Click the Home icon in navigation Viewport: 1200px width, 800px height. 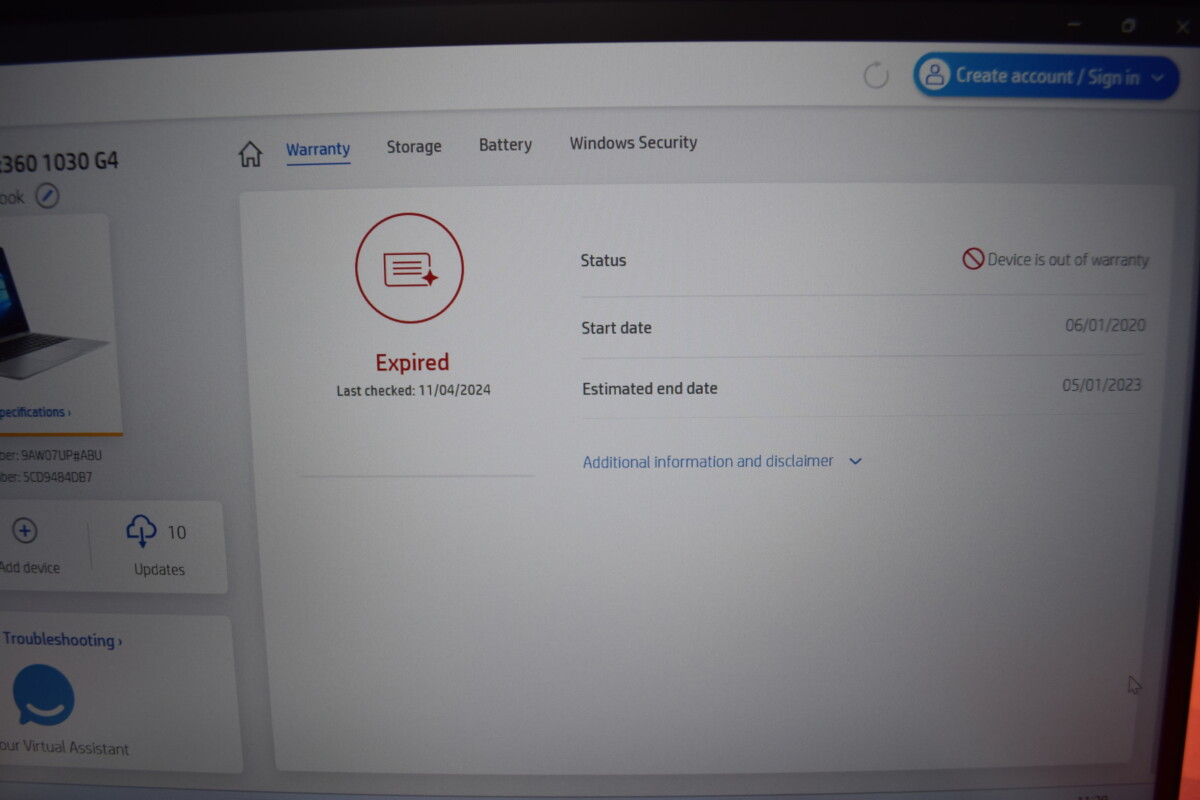tap(250, 154)
